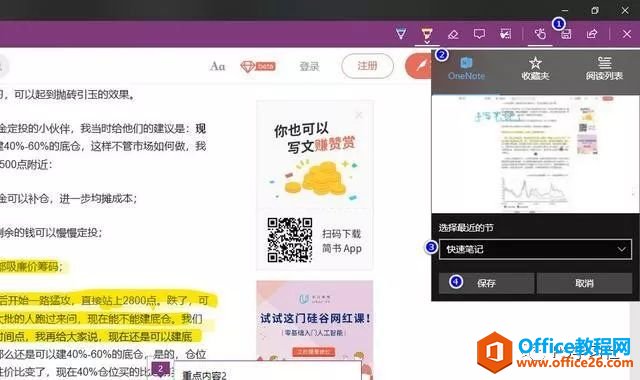This screenshot has height=380, width=640.
Task: Click the 注册 button
Action: 367,66
